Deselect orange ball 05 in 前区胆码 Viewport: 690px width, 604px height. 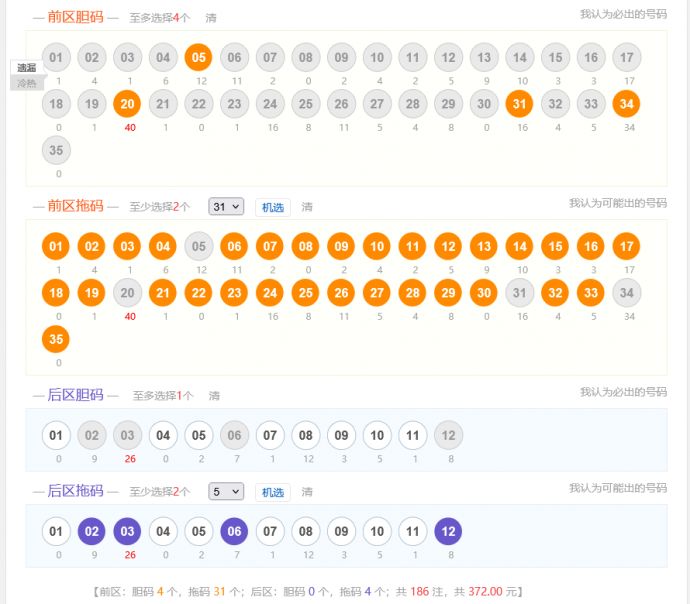click(x=198, y=58)
